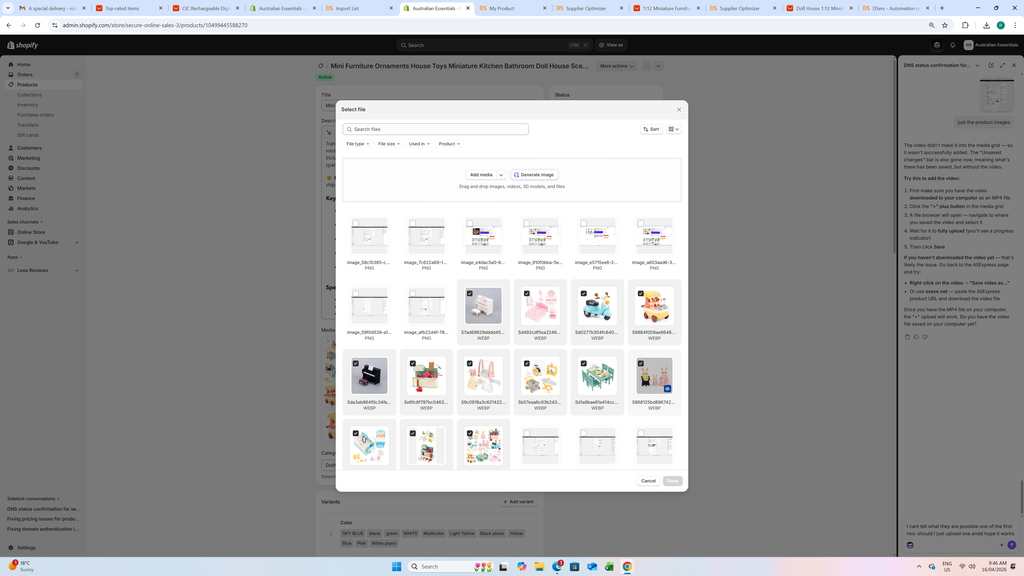Click Add variant link
The image size is (1024, 576).
pos(519,502)
